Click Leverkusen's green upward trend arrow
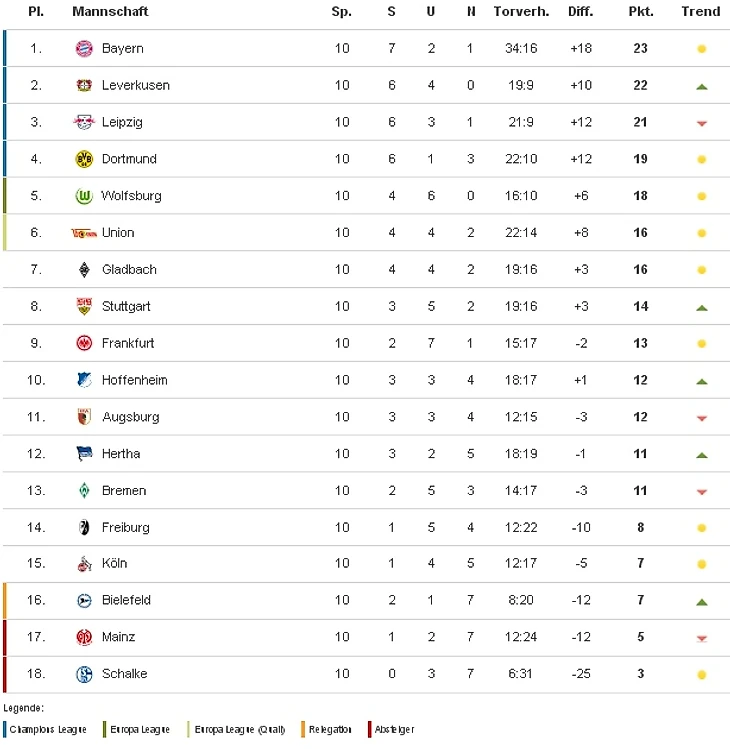The width and height of the screenshot is (730, 749). (701, 86)
